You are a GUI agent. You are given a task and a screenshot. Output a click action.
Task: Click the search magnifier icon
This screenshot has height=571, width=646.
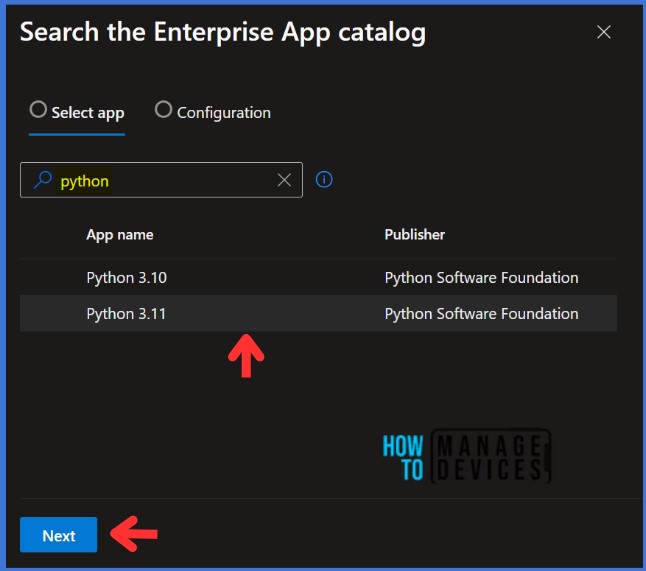tap(43, 180)
